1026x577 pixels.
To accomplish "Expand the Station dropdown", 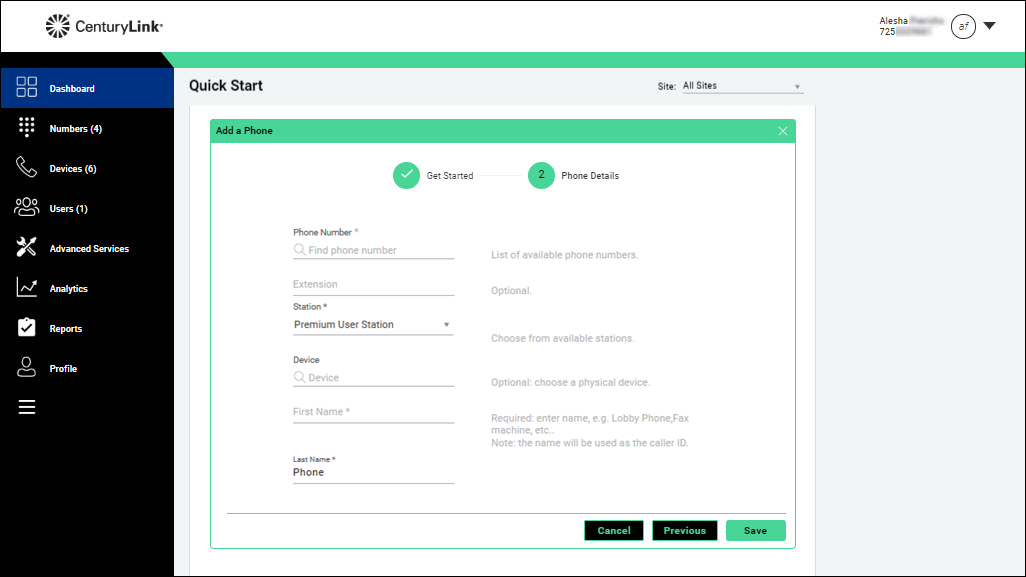I will point(446,325).
